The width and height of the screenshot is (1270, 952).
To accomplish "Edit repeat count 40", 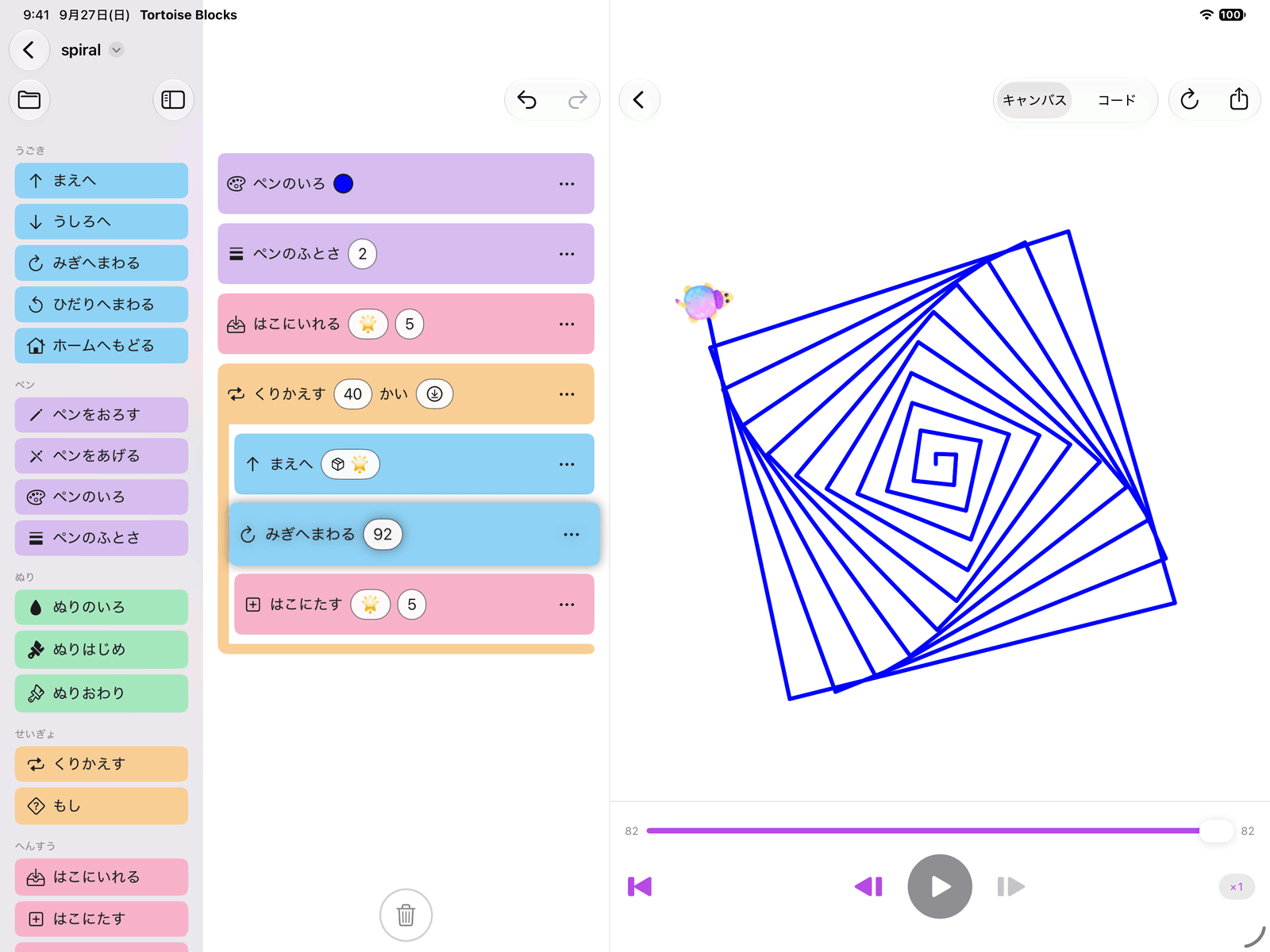I will (353, 394).
